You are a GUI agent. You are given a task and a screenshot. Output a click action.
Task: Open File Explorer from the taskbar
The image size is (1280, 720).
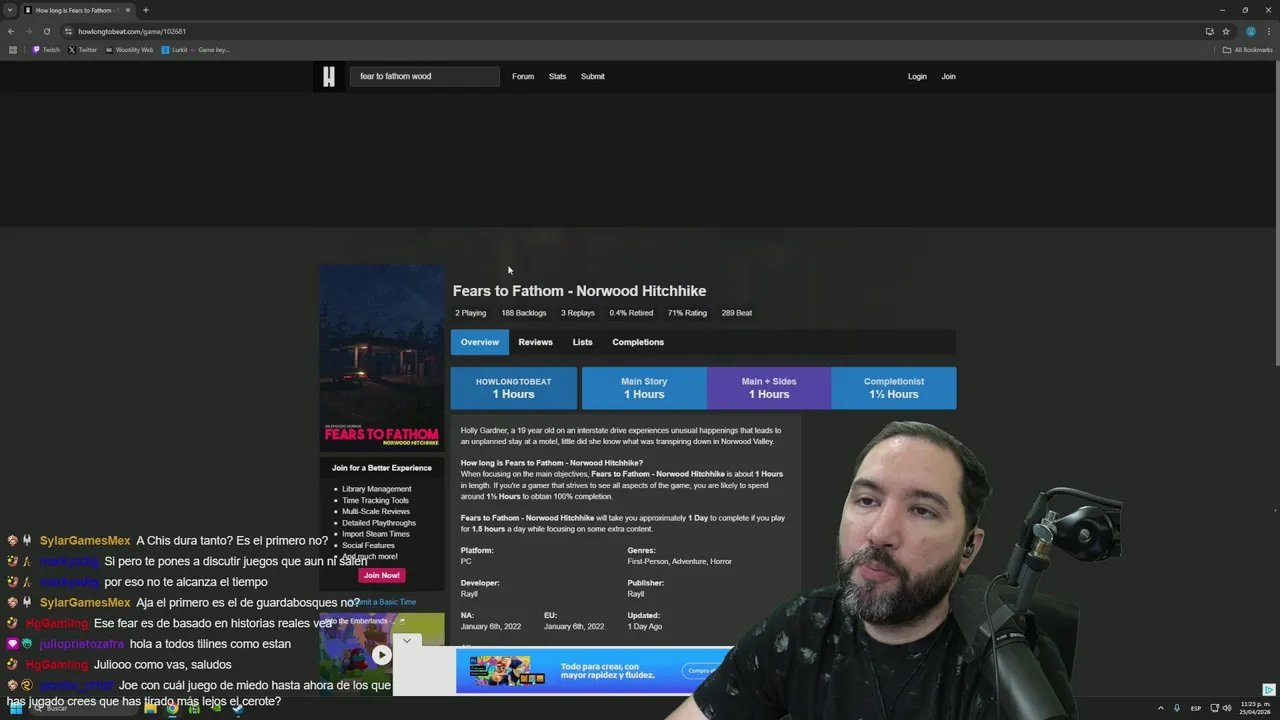coord(150,708)
